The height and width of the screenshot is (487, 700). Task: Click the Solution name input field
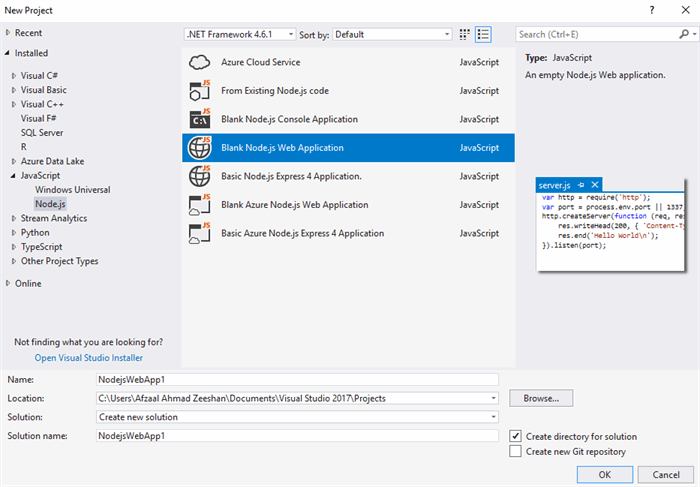[x=297, y=436]
